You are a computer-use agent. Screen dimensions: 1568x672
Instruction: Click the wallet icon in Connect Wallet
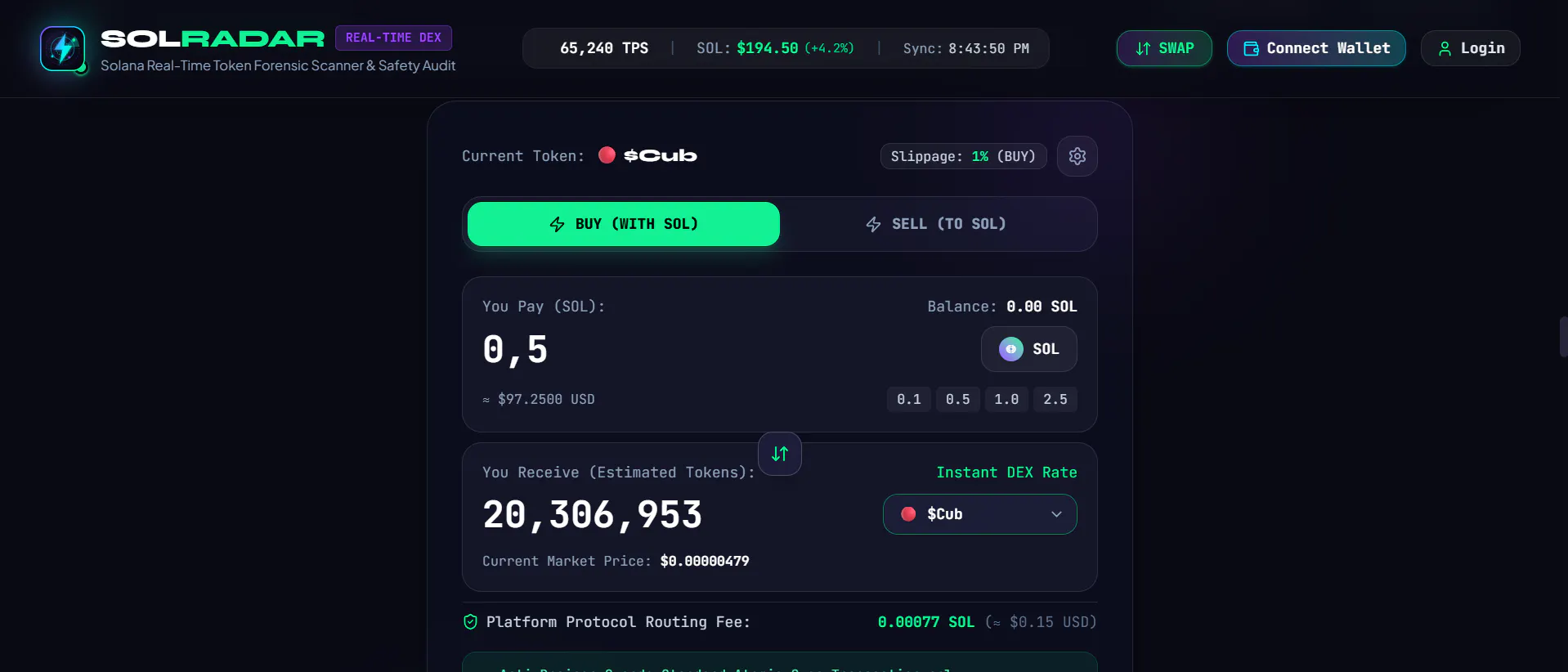1251,49
